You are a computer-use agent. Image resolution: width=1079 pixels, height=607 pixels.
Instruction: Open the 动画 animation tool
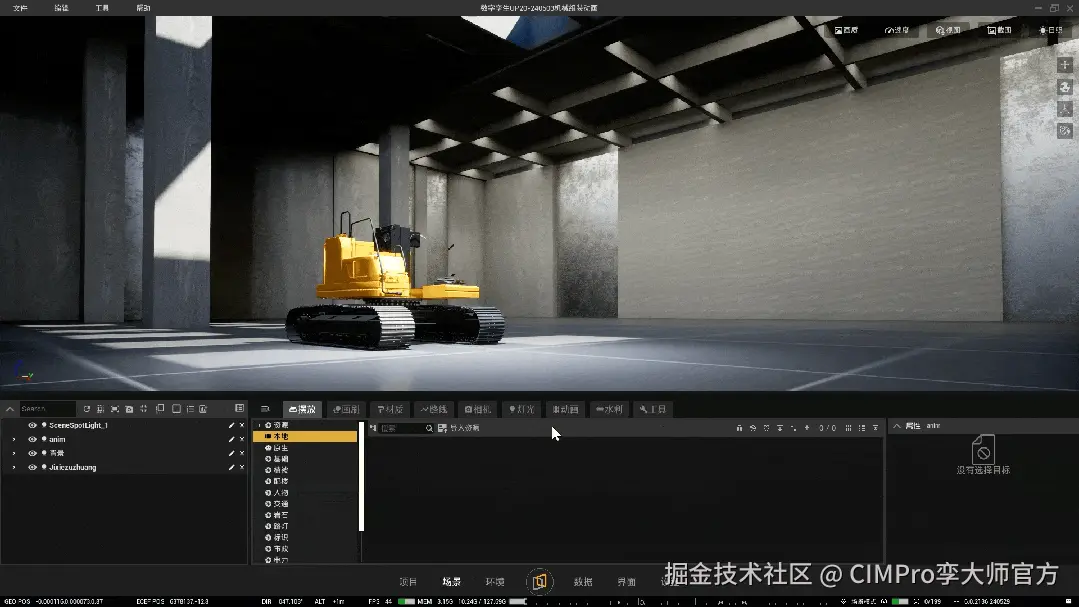[x=565, y=409]
